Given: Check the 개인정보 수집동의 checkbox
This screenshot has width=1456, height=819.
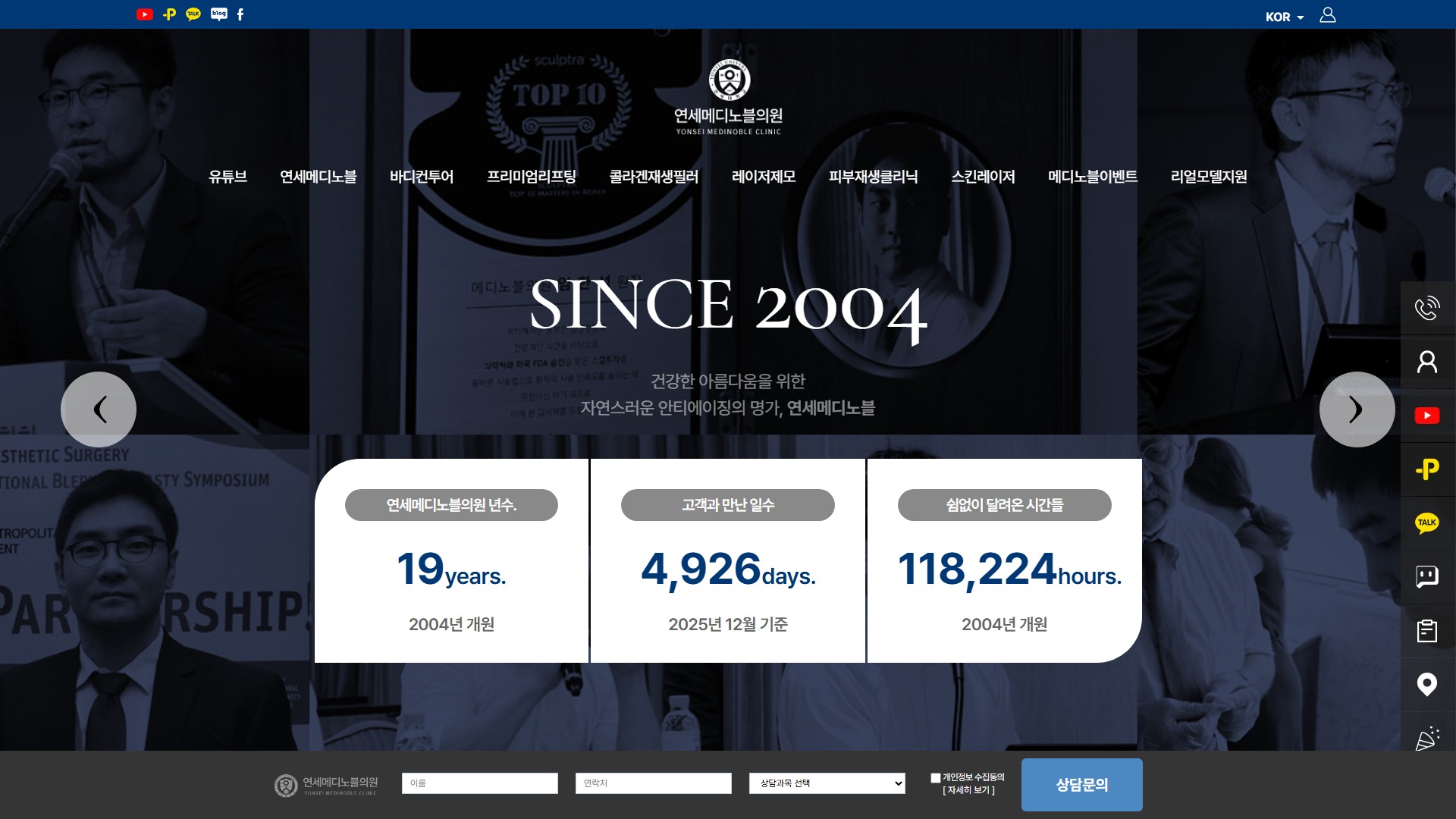Looking at the screenshot, I should click(935, 778).
